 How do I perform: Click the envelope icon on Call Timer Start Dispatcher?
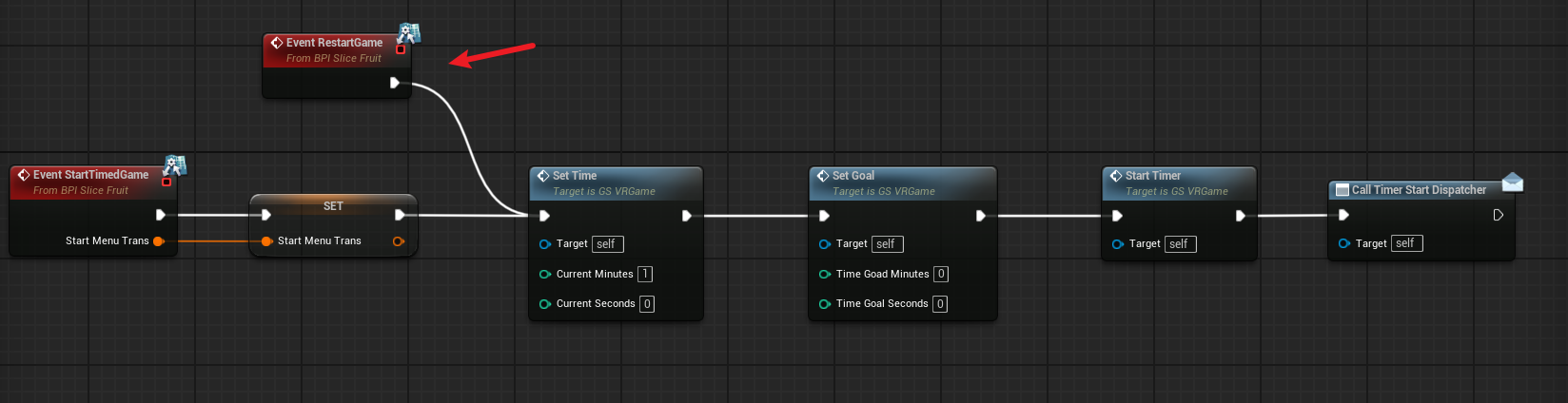pos(1513,182)
